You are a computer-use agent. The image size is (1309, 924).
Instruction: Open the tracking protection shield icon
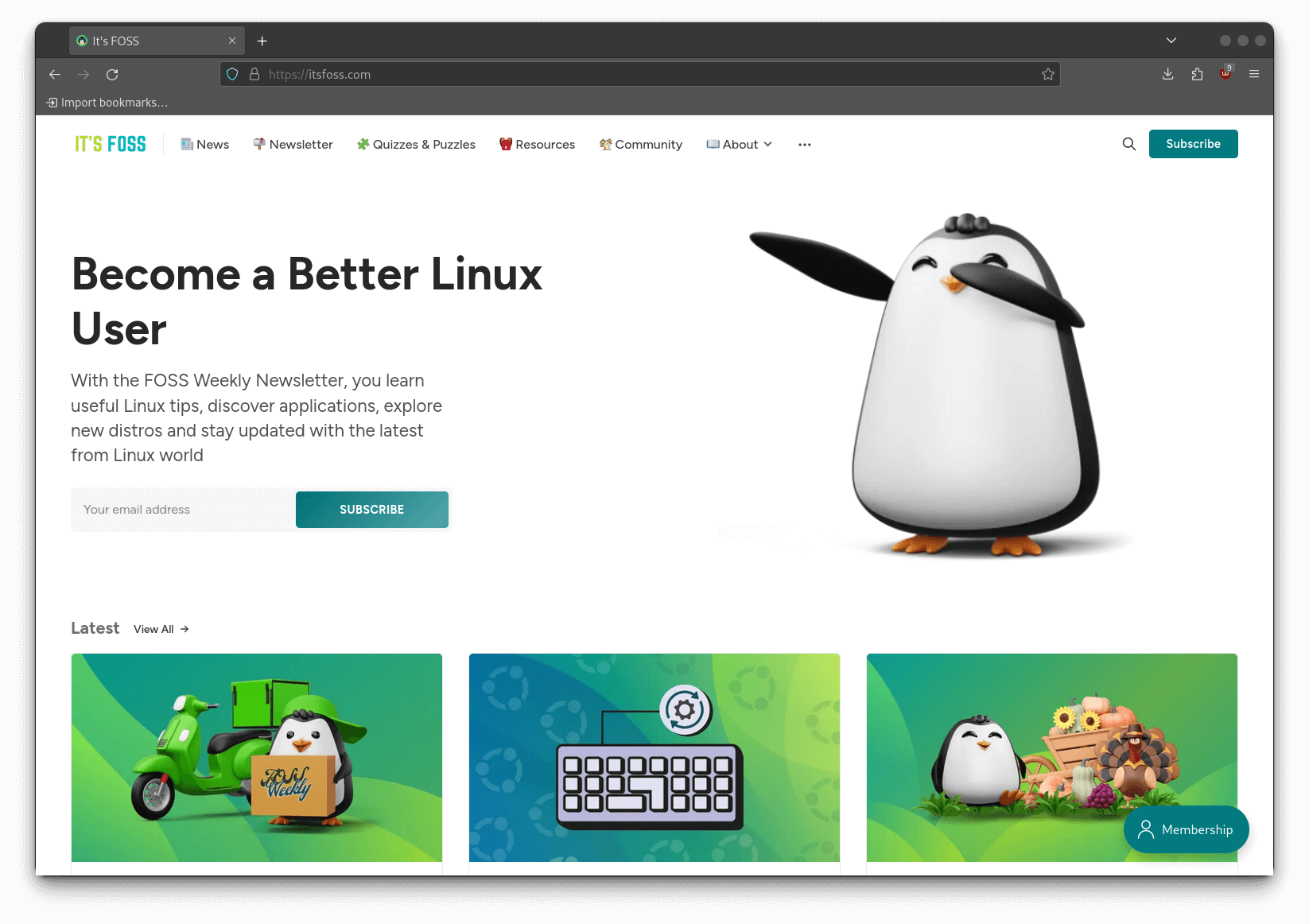pyautogui.click(x=231, y=73)
